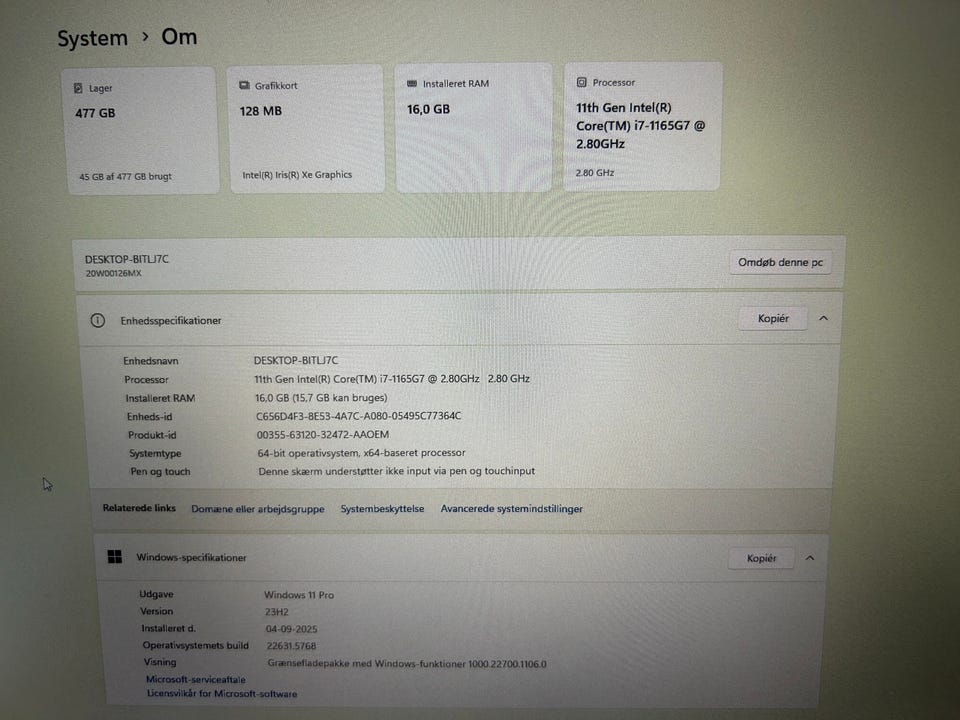Image resolution: width=960 pixels, height=720 pixels.
Task: Click the Grafikkort card icon
Action: pos(244,86)
